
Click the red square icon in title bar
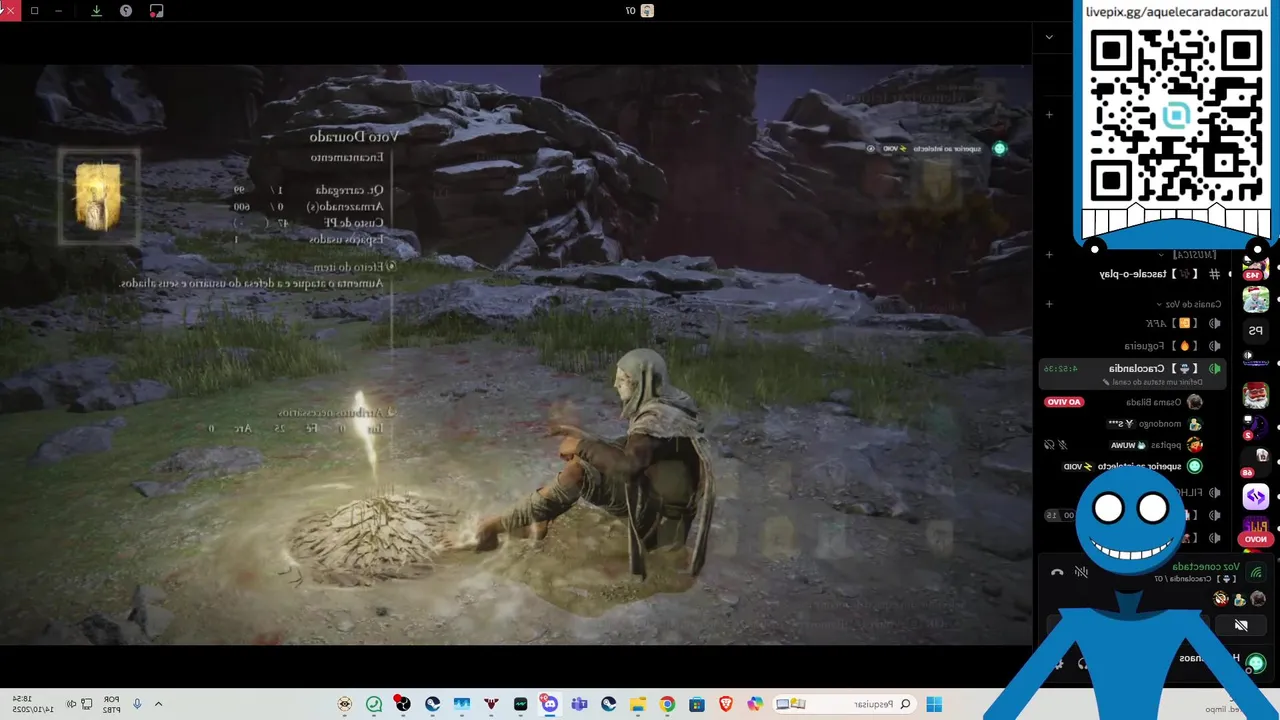click(x=156, y=10)
